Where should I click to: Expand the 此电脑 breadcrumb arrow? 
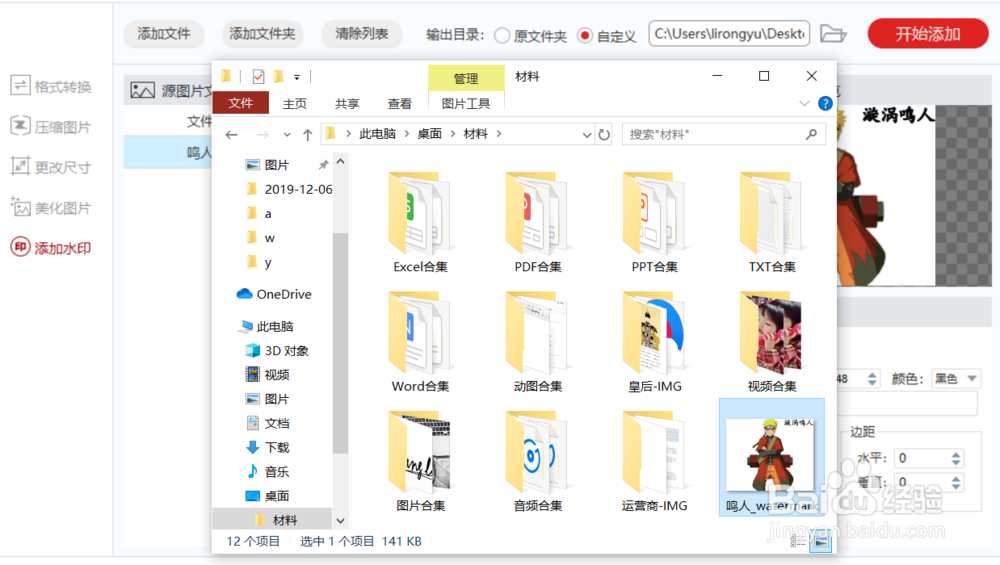(407, 134)
